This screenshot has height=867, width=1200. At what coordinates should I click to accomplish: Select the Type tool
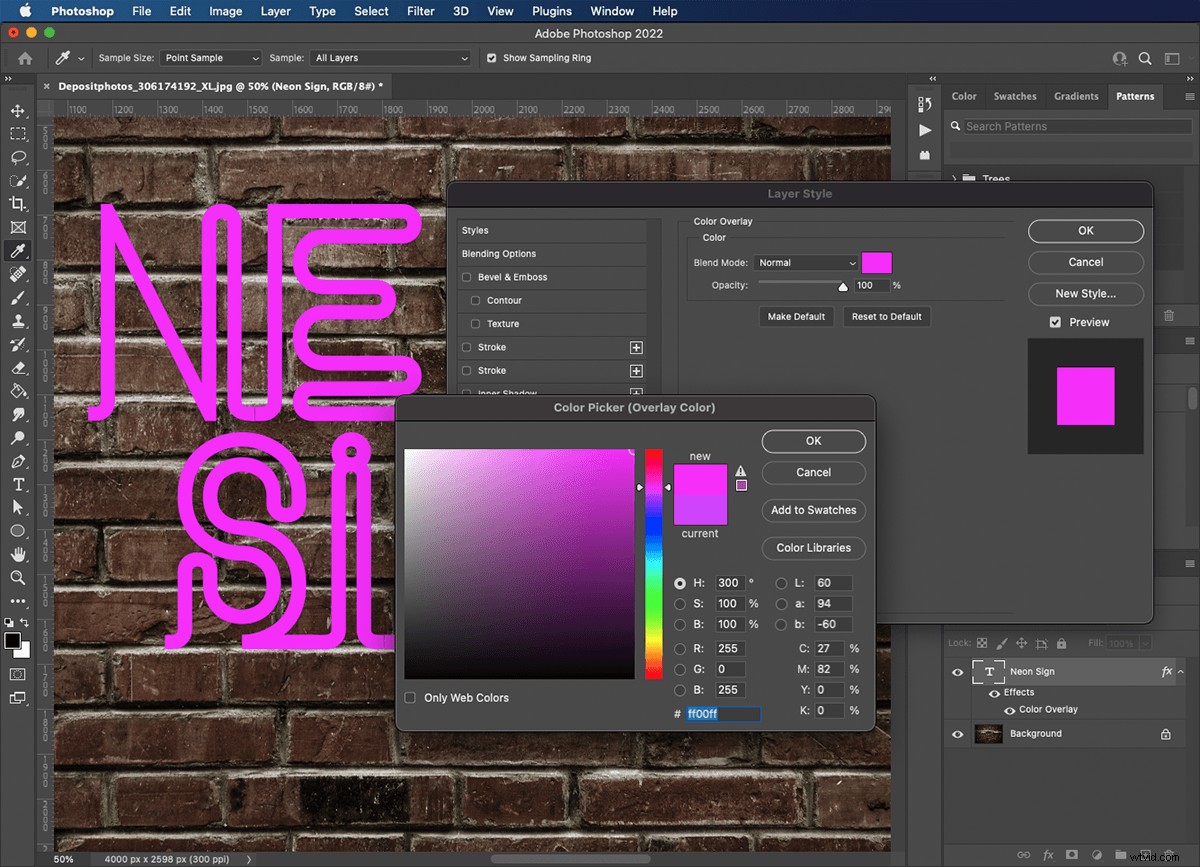(x=17, y=484)
